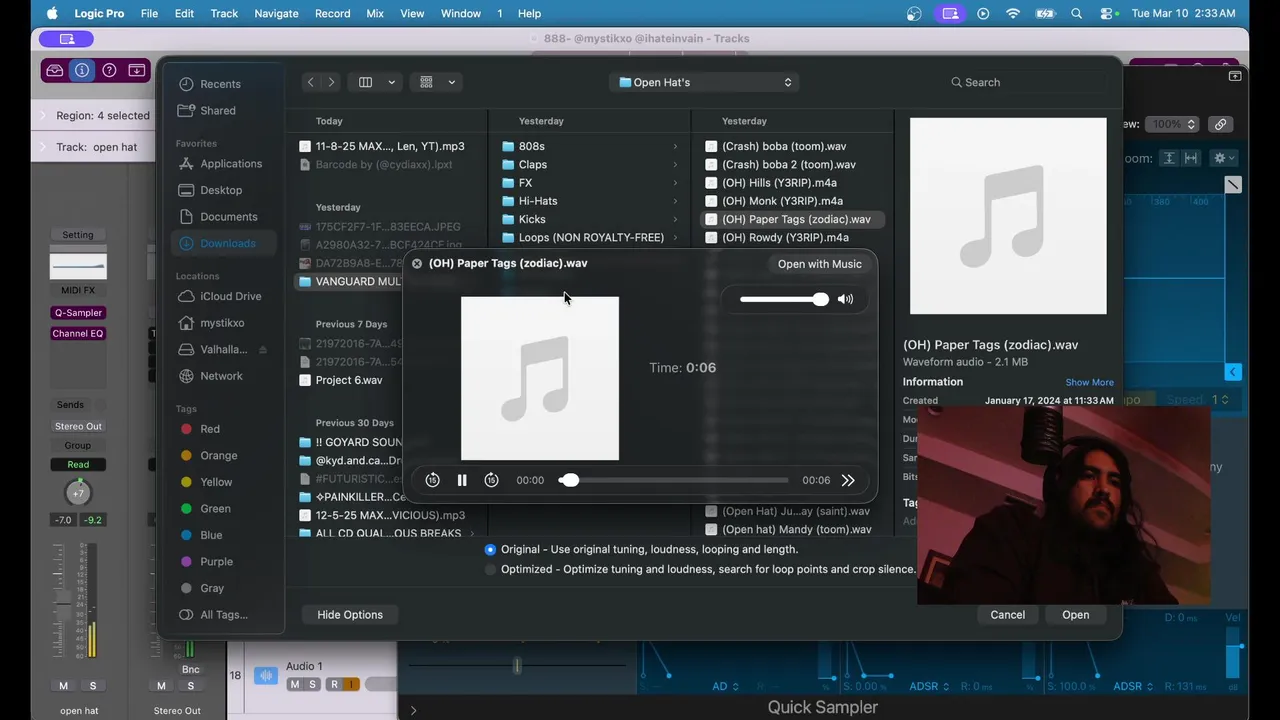Open the Mix menu
Screen dimensions: 1280x720
coord(375,13)
